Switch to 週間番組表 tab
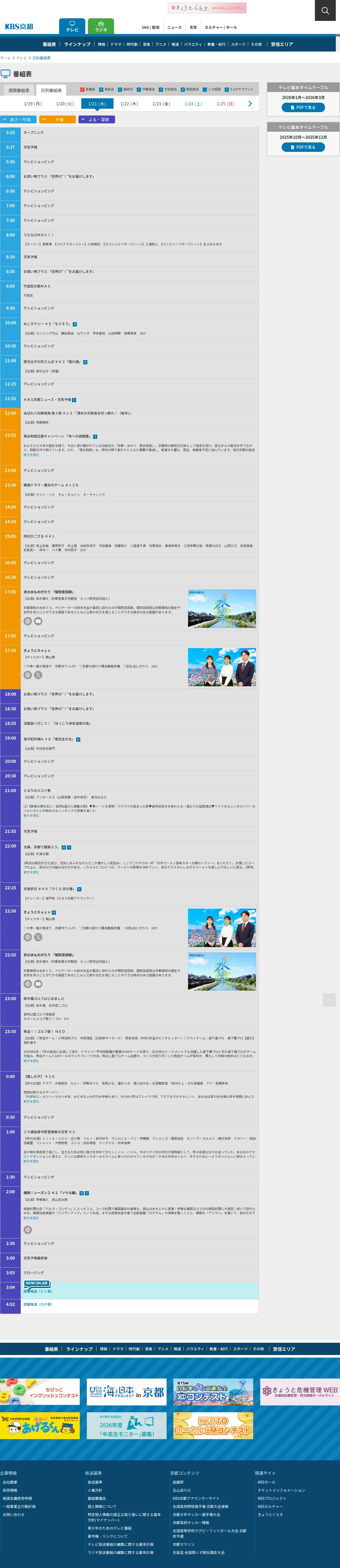 pyautogui.click(x=18, y=90)
